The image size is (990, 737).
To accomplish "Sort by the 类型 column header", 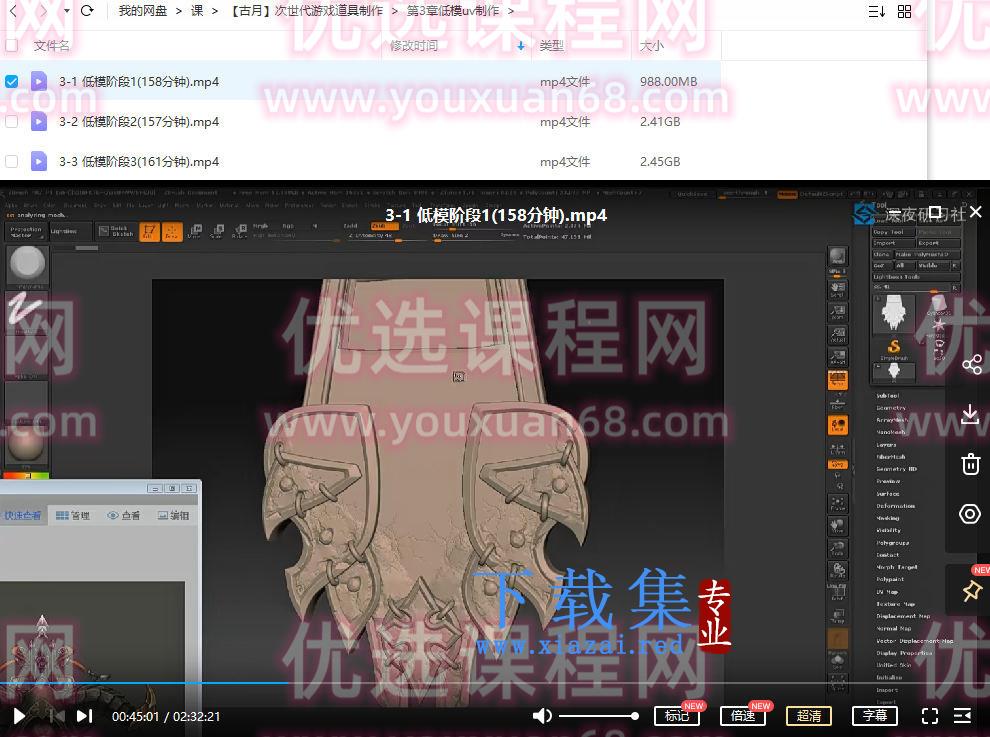I will coord(551,45).
